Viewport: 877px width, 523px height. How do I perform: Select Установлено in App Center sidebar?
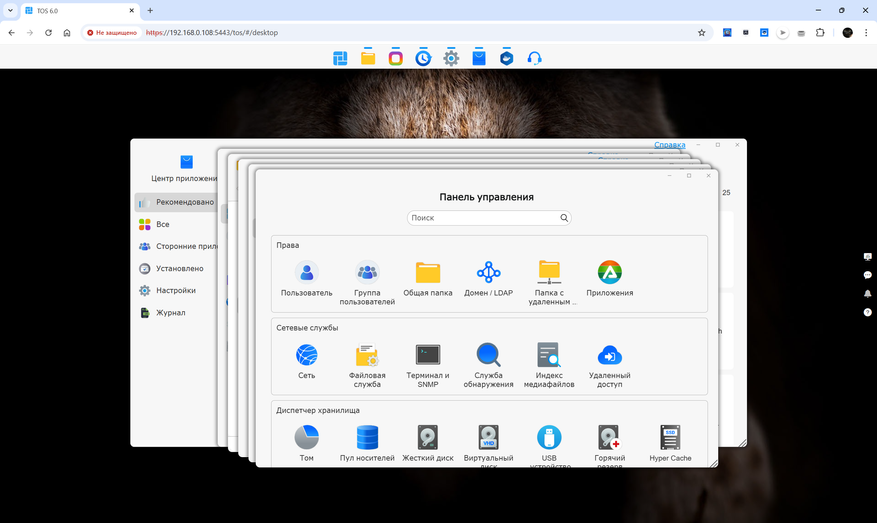(179, 268)
